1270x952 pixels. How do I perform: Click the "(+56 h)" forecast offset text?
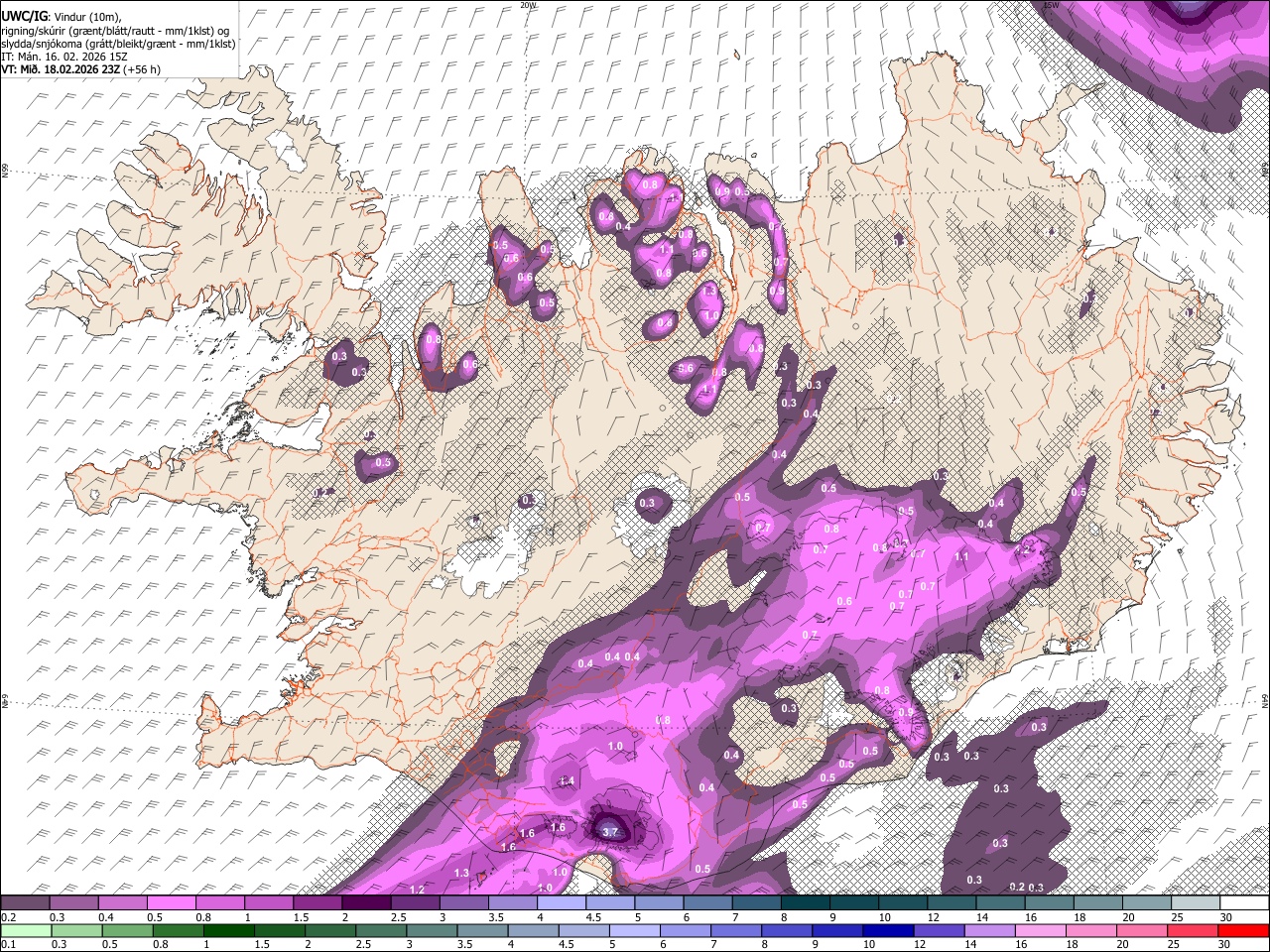coord(141,69)
